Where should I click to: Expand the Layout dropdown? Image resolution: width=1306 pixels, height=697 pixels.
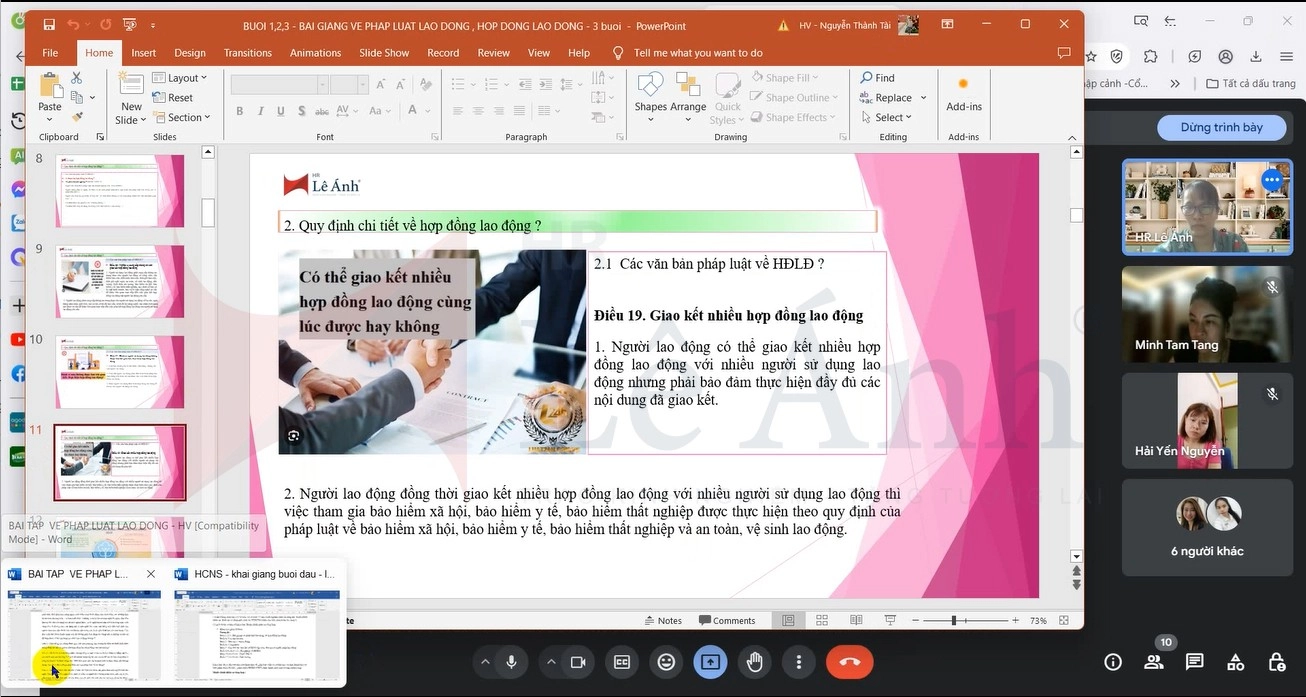click(x=180, y=78)
